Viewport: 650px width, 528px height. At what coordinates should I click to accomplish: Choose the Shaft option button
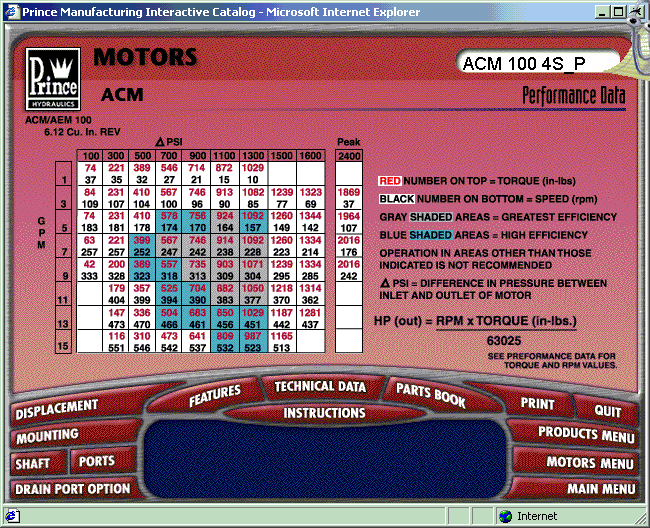[37, 463]
